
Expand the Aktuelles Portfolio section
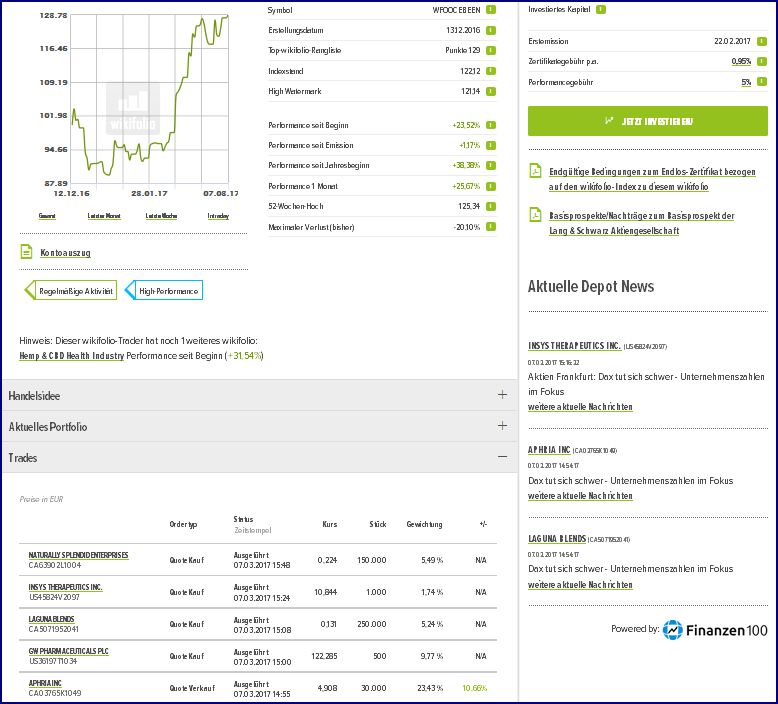click(x=502, y=426)
